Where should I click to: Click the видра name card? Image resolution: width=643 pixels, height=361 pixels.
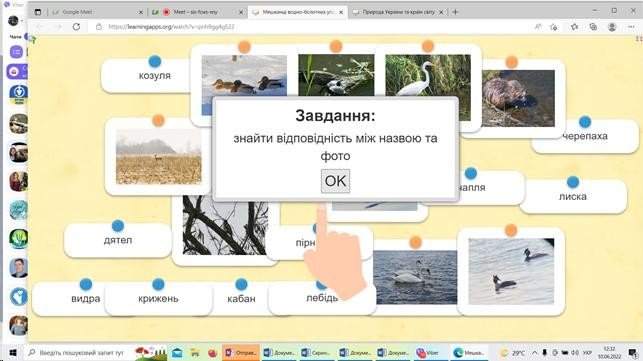pos(85,299)
